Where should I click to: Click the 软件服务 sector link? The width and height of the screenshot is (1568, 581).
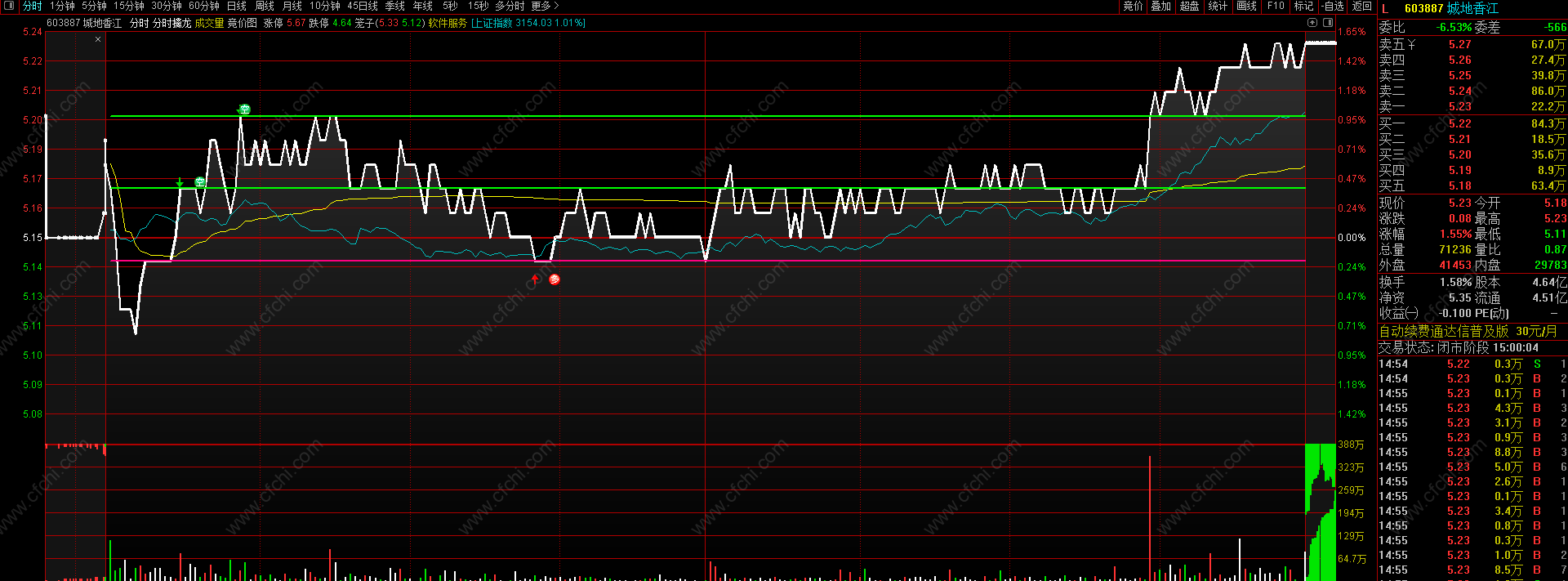click(x=448, y=23)
